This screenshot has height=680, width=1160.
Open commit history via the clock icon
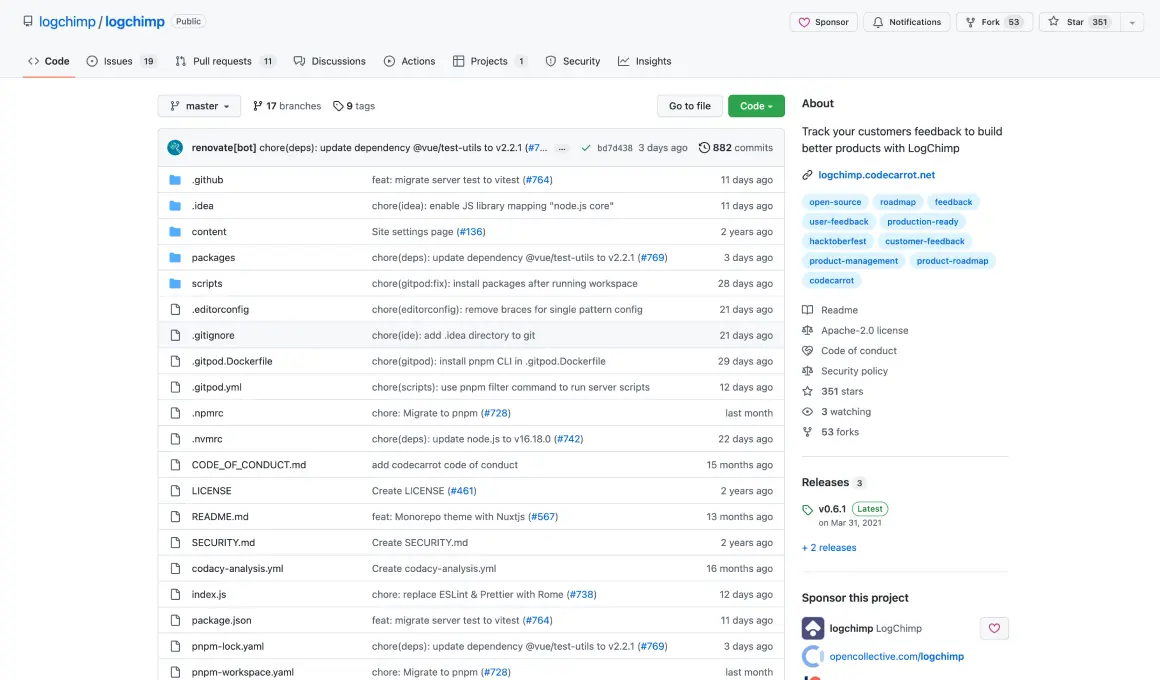[x=706, y=147]
